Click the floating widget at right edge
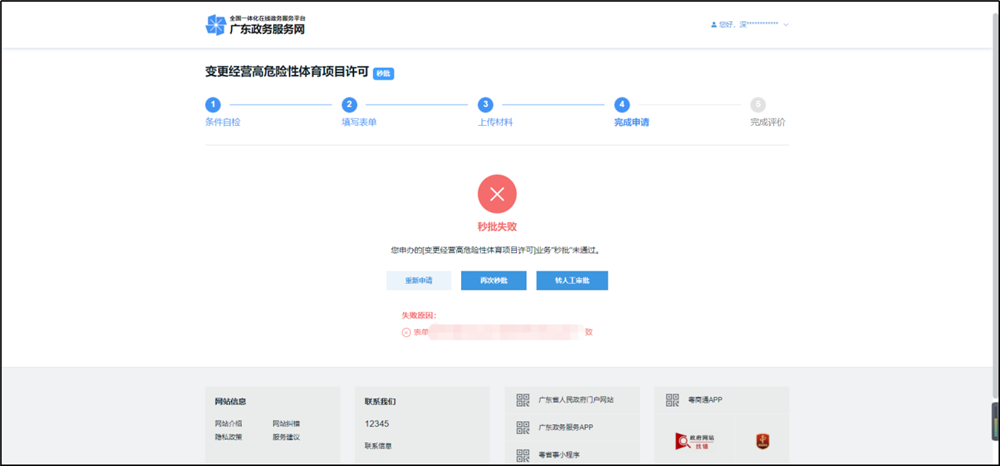The width and height of the screenshot is (1000, 466). click(996, 421)
